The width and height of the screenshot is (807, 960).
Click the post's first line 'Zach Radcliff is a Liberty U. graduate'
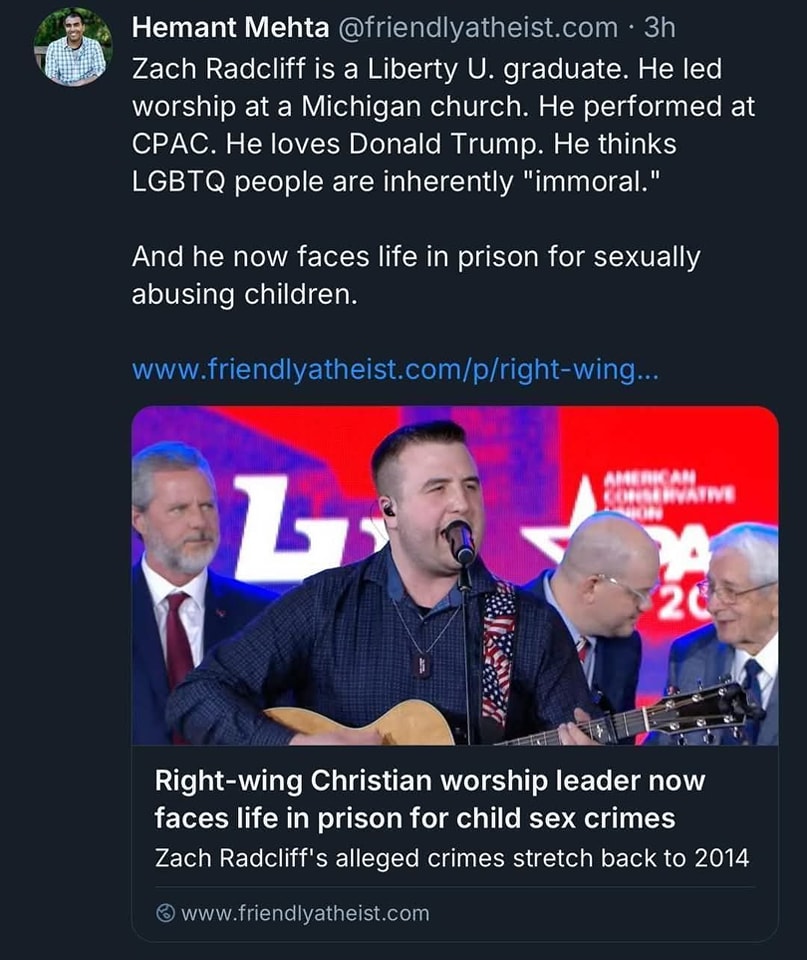[x=425, y=70]
